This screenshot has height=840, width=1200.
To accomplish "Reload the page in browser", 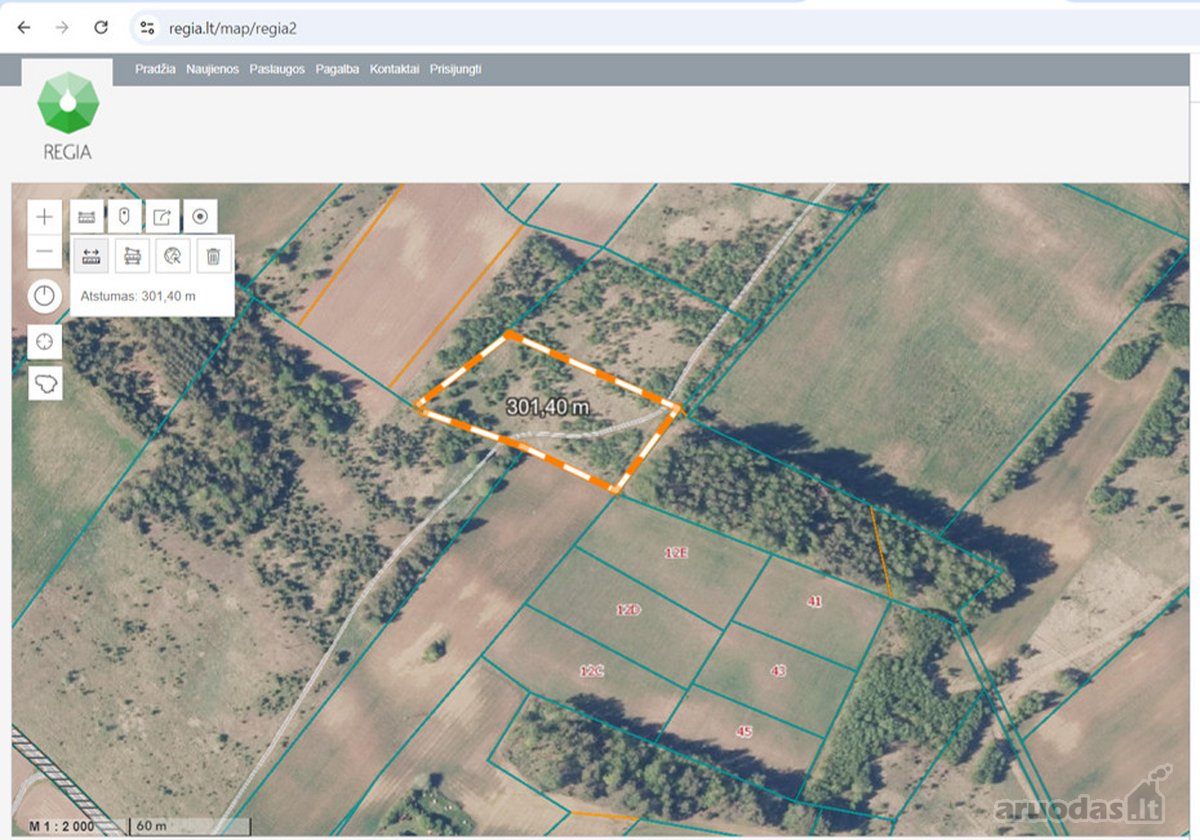I will coord(101,28).
